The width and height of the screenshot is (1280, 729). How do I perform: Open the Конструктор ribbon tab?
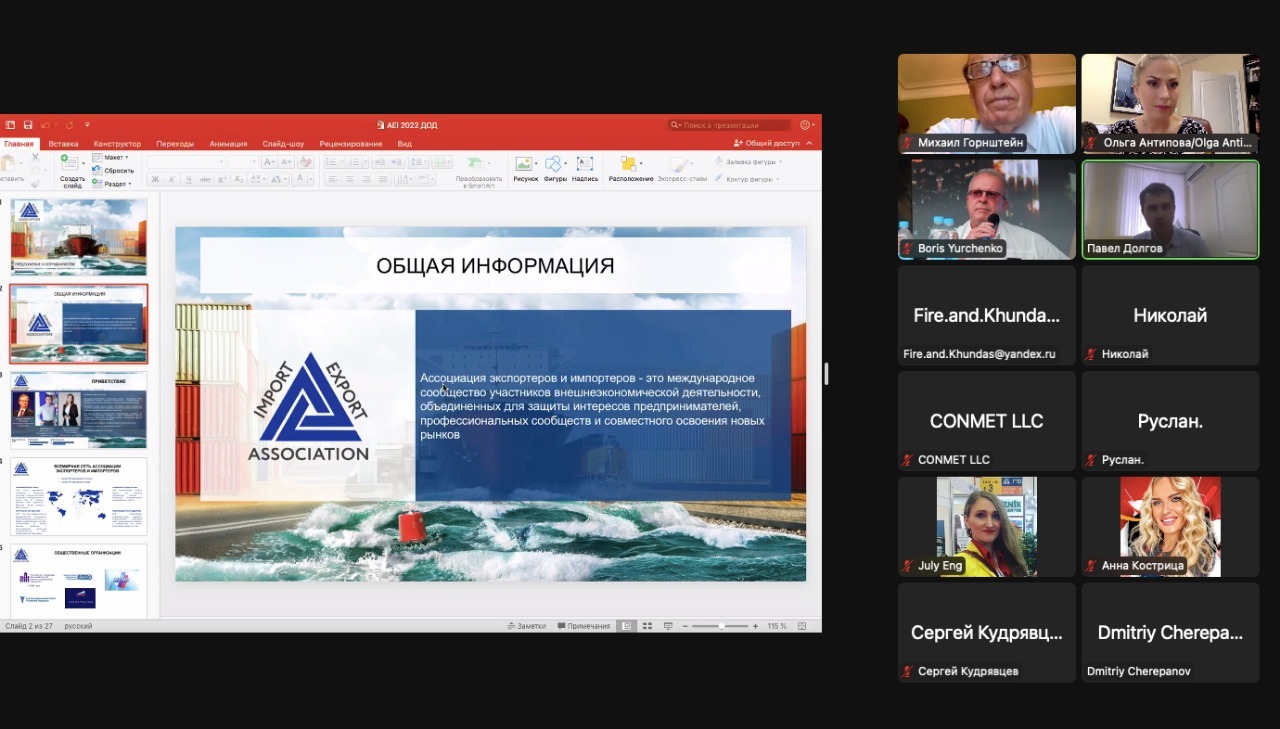[117, 144]
